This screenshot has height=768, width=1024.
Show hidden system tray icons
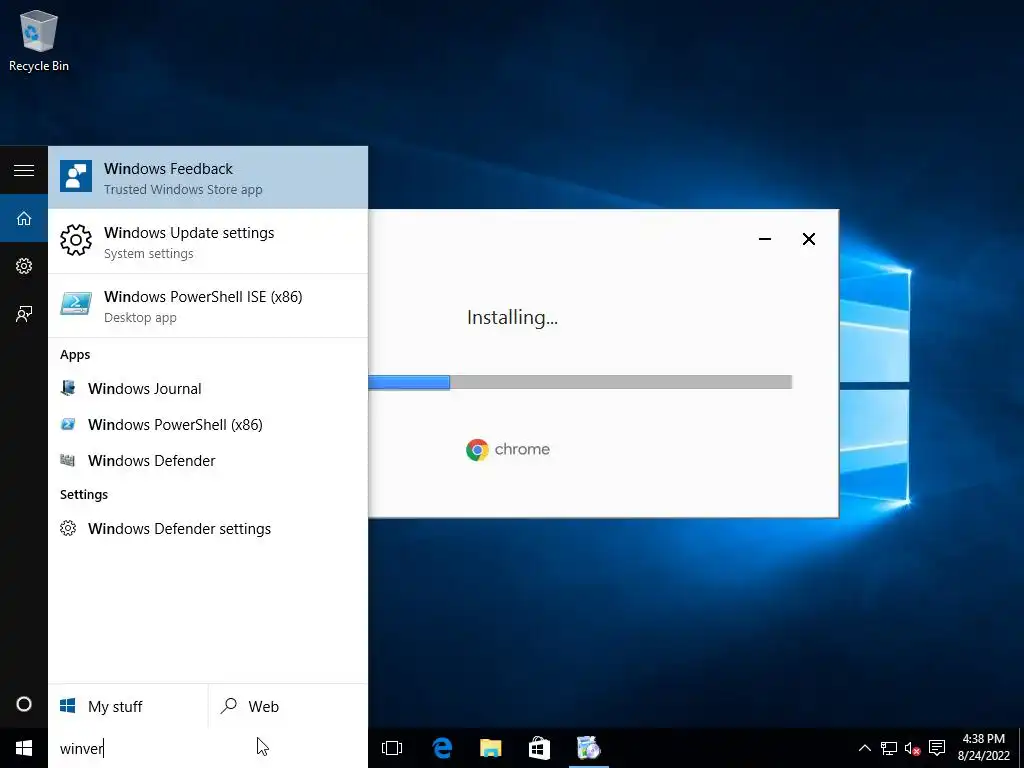pyautogui.click(x=865, y=748)
